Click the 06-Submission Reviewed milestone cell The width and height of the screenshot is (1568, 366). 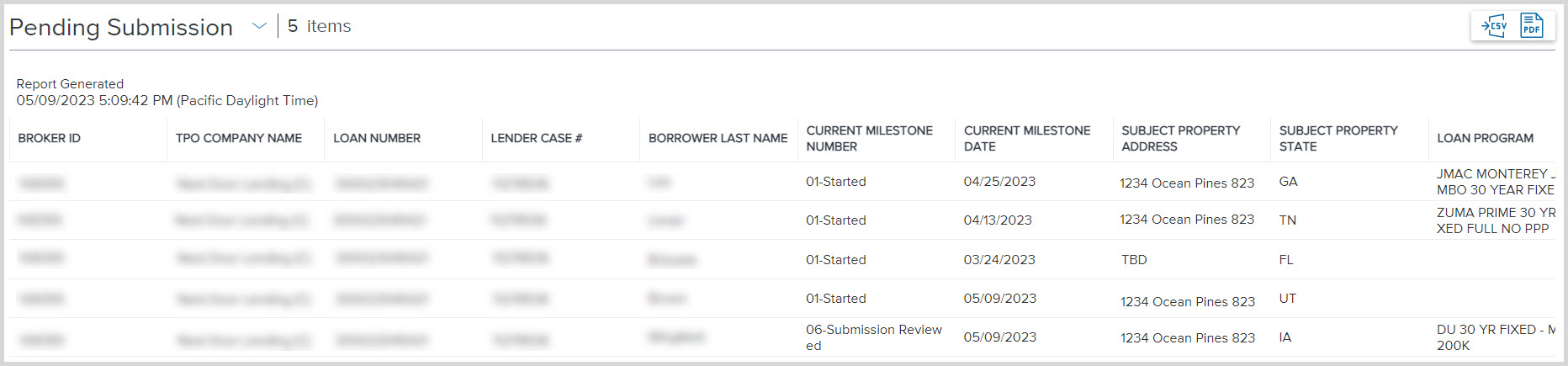click(x=873, y=337)
